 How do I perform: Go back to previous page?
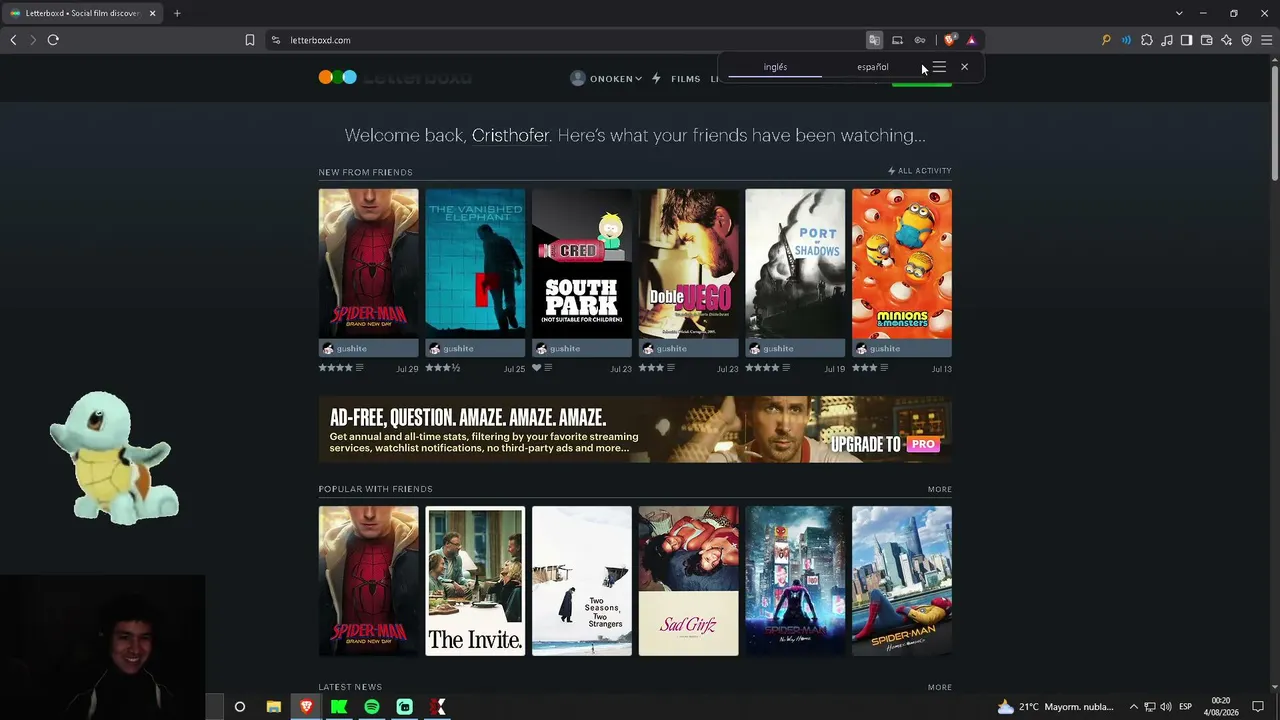[13, 40]
